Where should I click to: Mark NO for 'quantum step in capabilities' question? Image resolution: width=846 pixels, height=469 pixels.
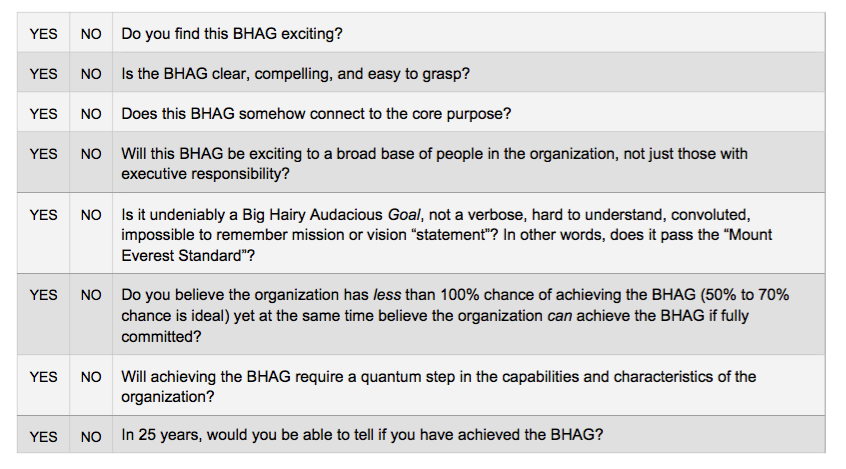(x=91, y=377)
